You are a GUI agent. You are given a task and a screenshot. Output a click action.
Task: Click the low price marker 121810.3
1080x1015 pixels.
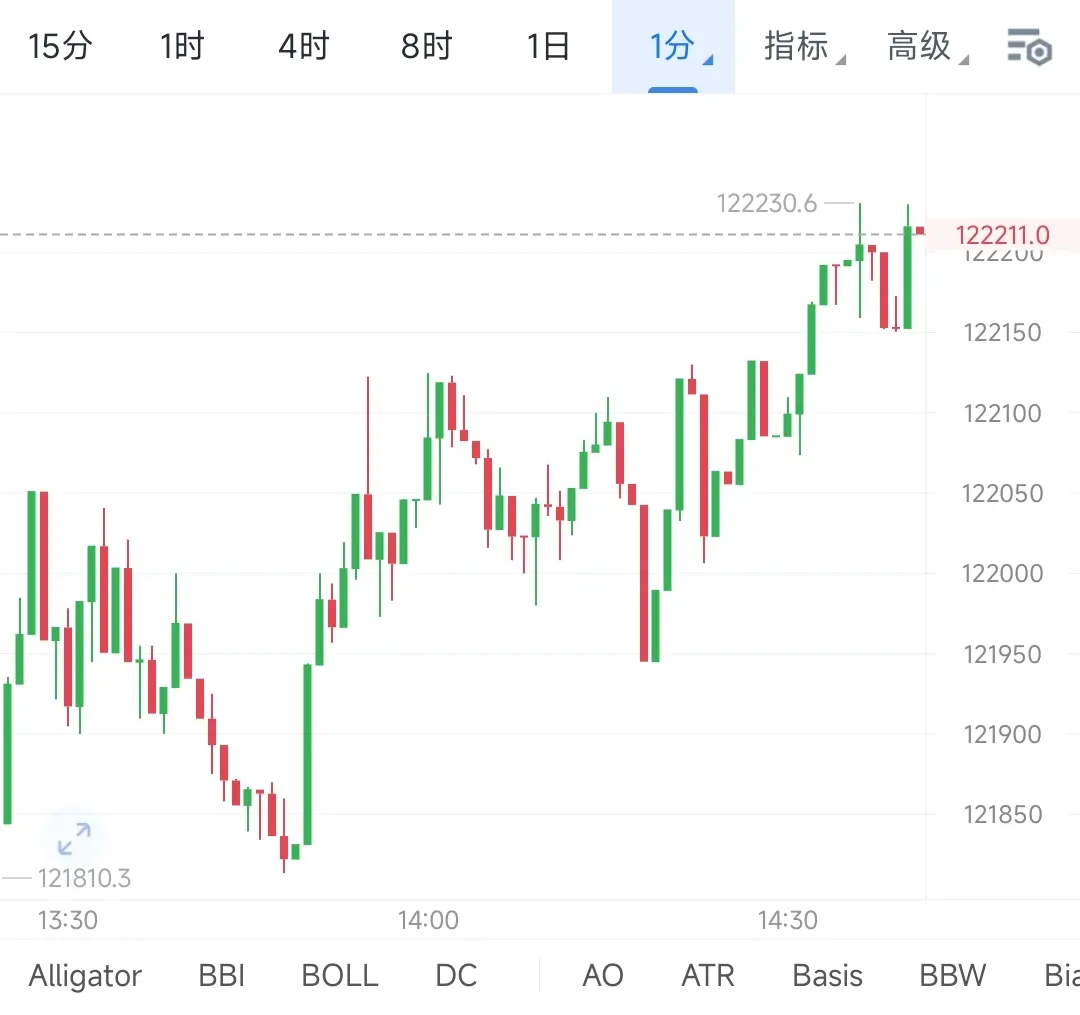(x=84, y=878)
